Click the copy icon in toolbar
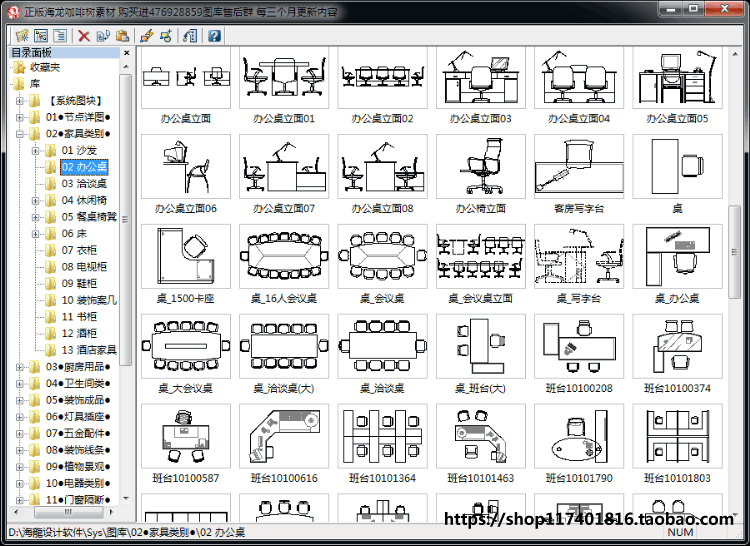Screen dimensions: 750x546 pos(103,36)
